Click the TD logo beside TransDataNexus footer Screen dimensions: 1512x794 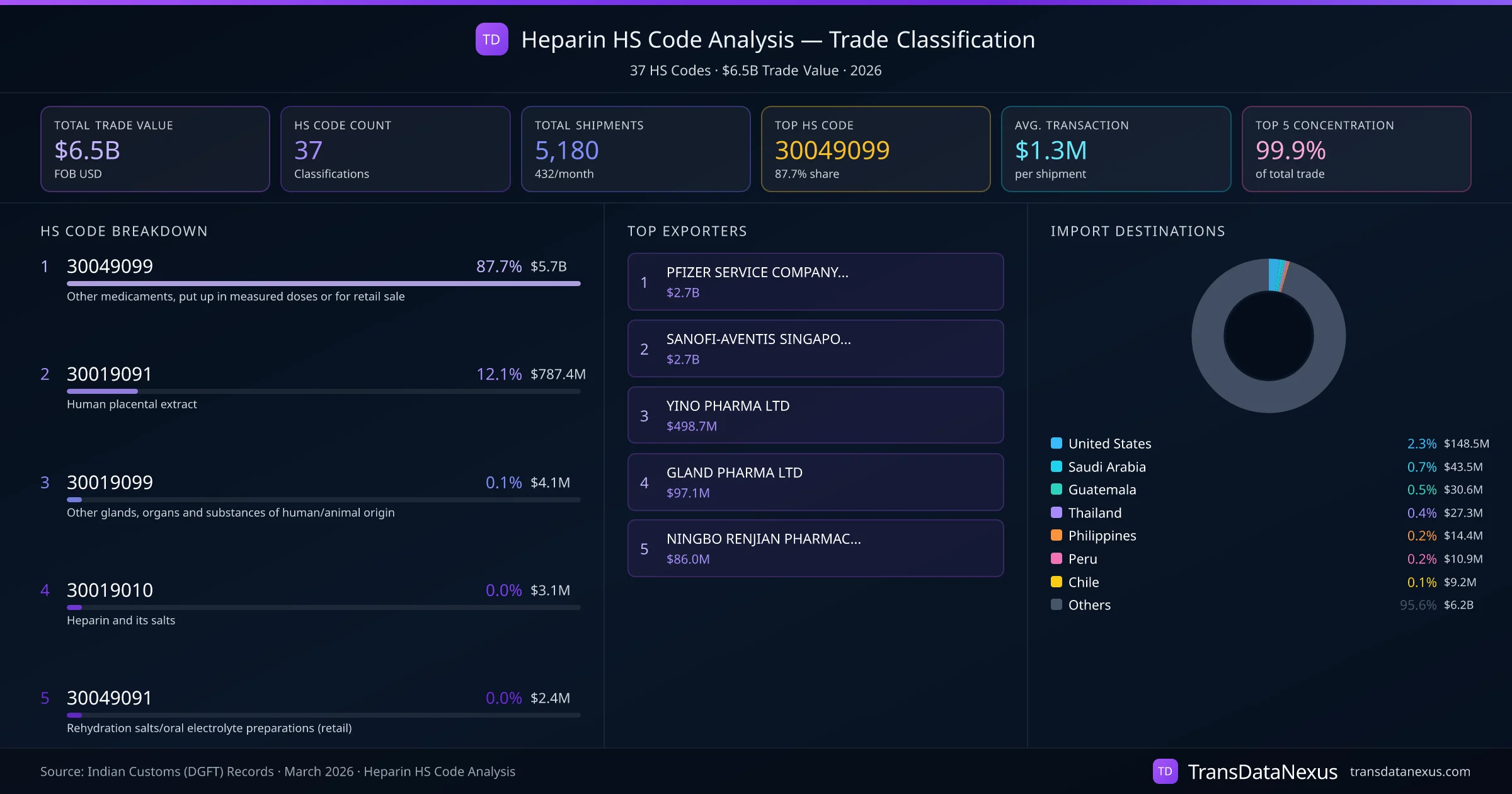click(x=1165, y=771)
